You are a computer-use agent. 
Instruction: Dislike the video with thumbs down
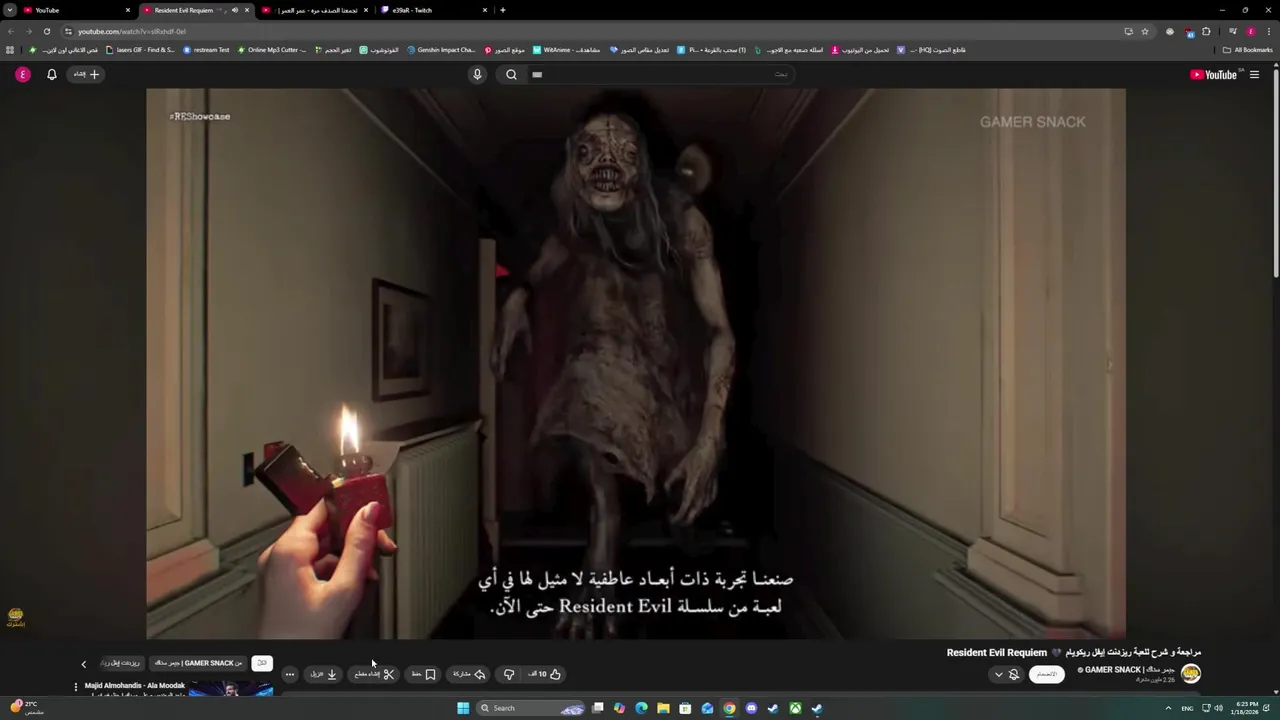[x=509, y=674]
